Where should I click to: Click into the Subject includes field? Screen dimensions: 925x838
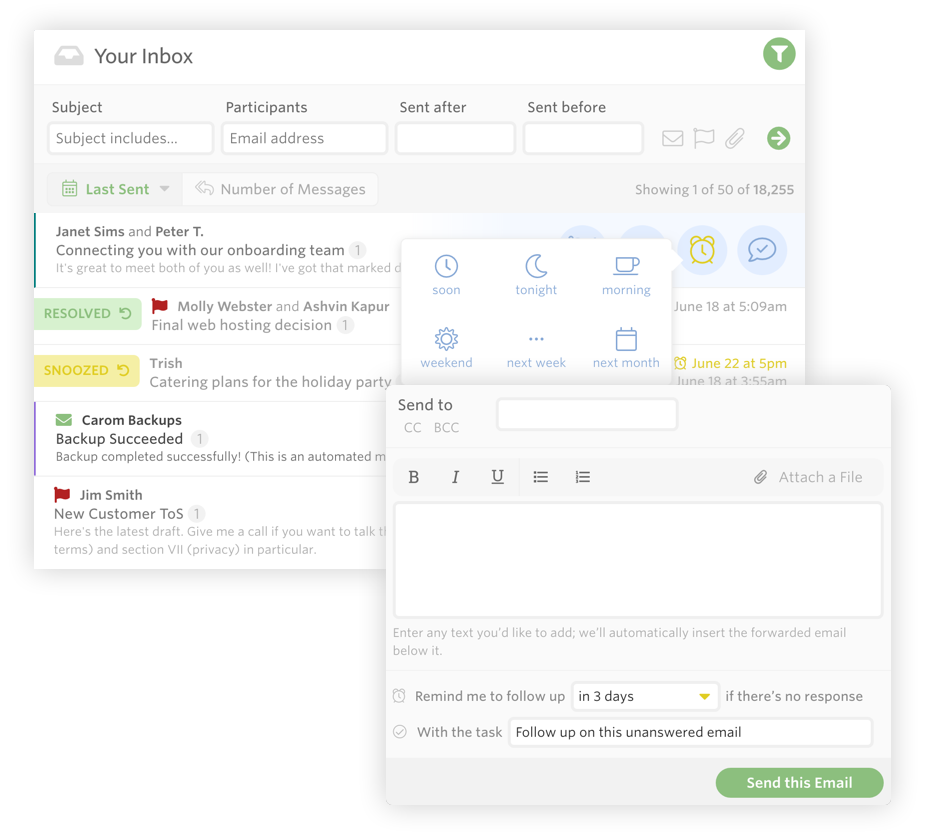pos(130,139)
